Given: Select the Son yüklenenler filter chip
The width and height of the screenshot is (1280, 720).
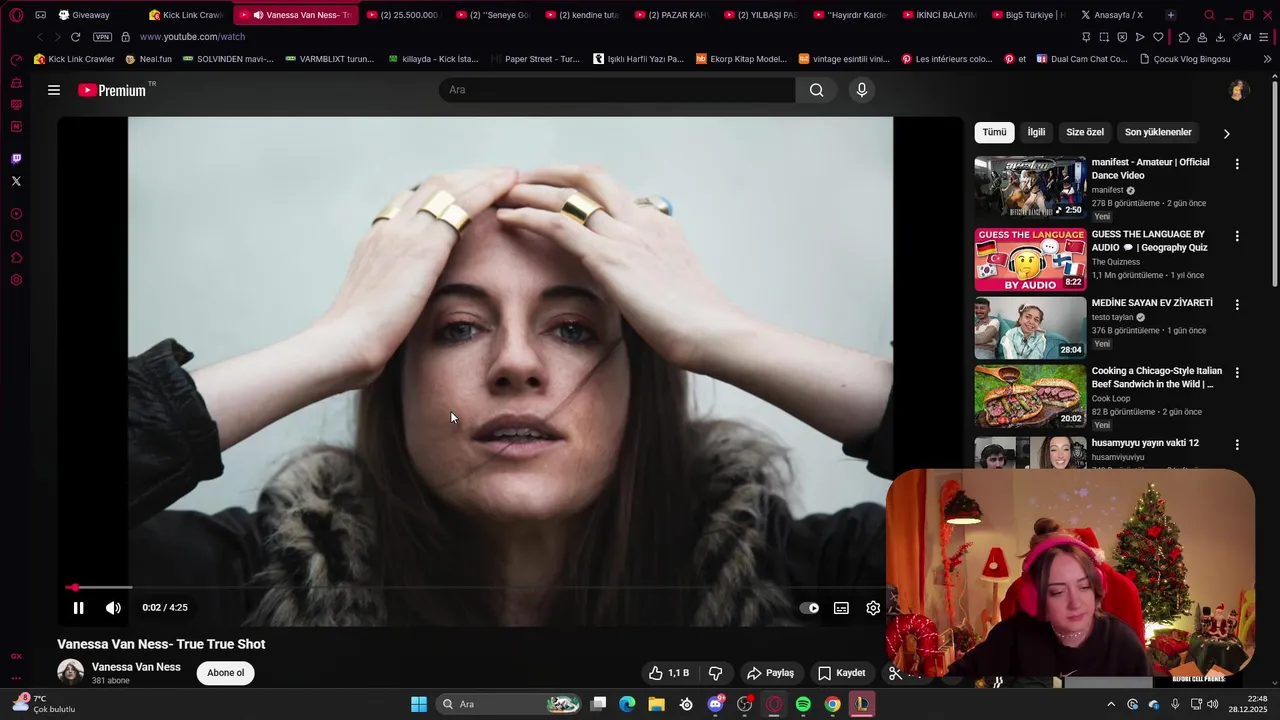Looking at the screenshot, I should (x=1158, y=132).
